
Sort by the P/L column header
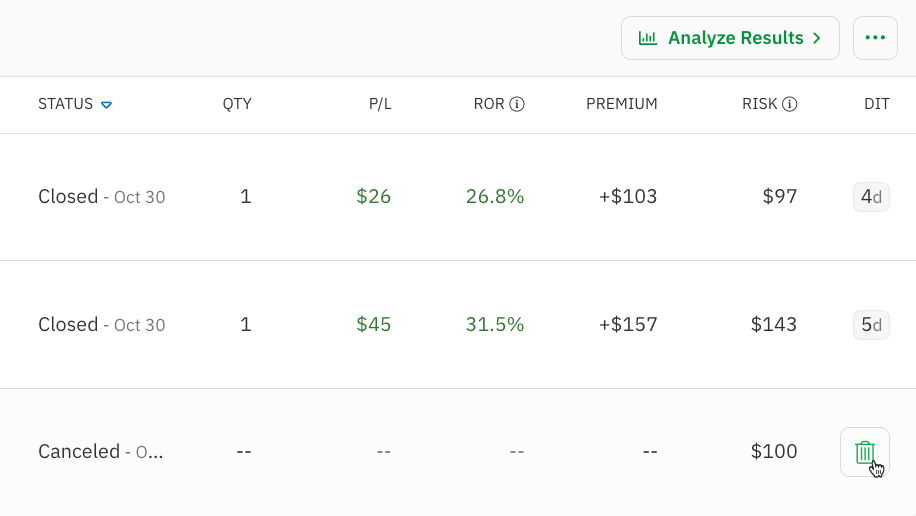379,104
